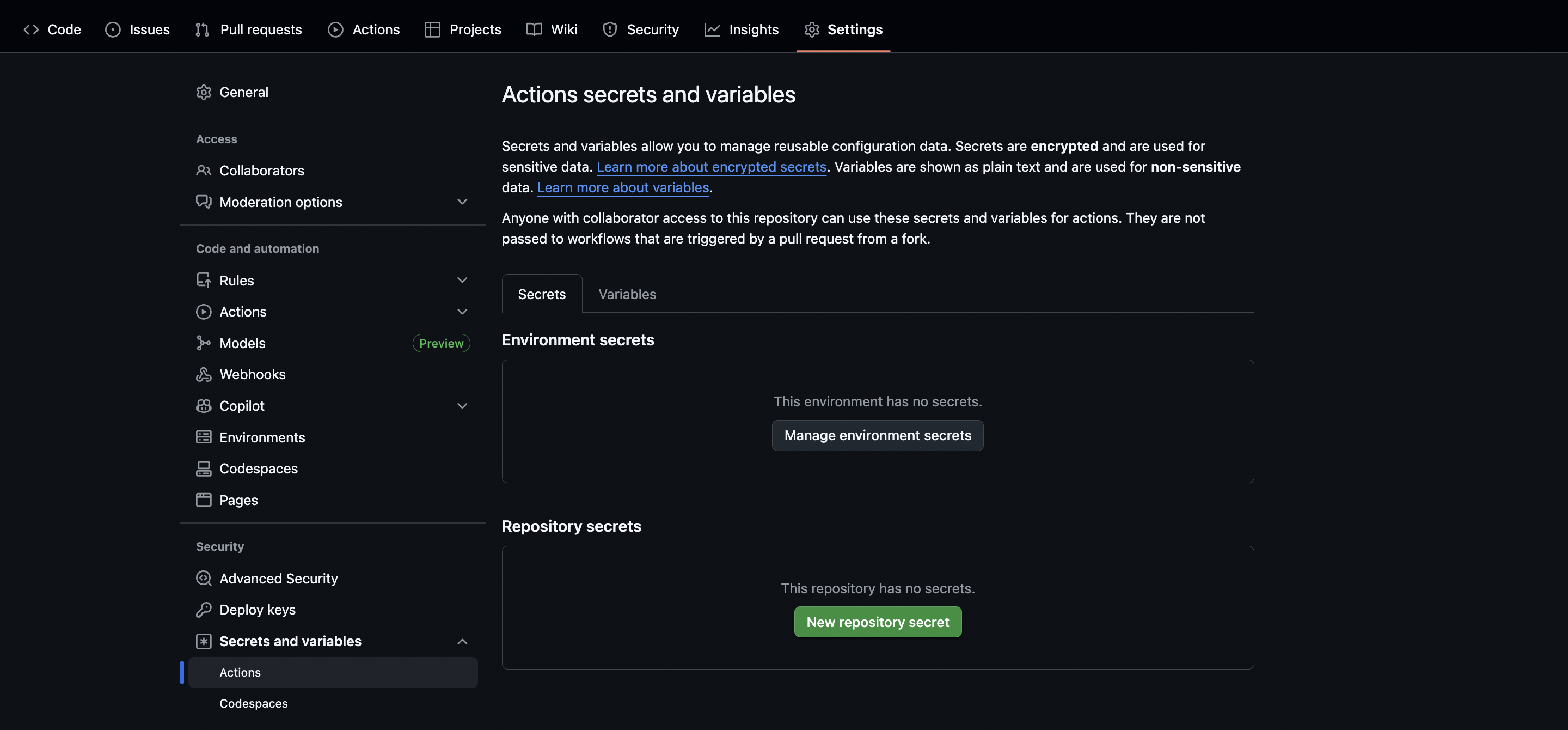Click the Codespaces icon under Code and automation

(203, 469)
